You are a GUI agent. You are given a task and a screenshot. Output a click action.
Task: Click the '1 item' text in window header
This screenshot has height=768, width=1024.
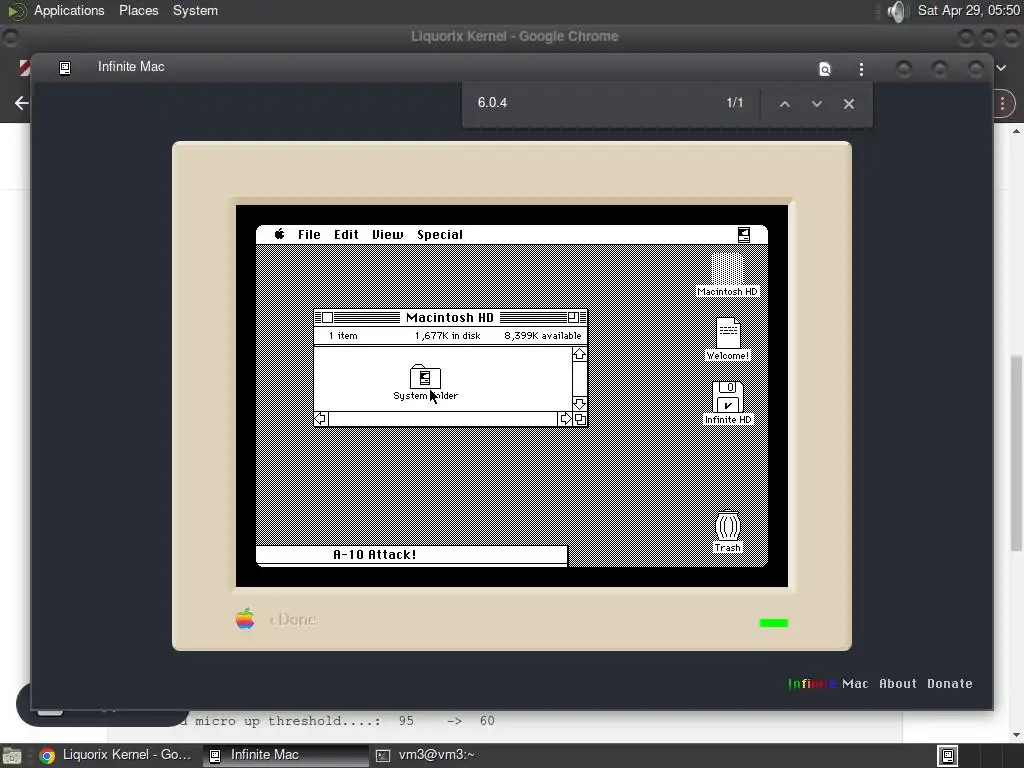pyautogui.click(x=343, y=336)
